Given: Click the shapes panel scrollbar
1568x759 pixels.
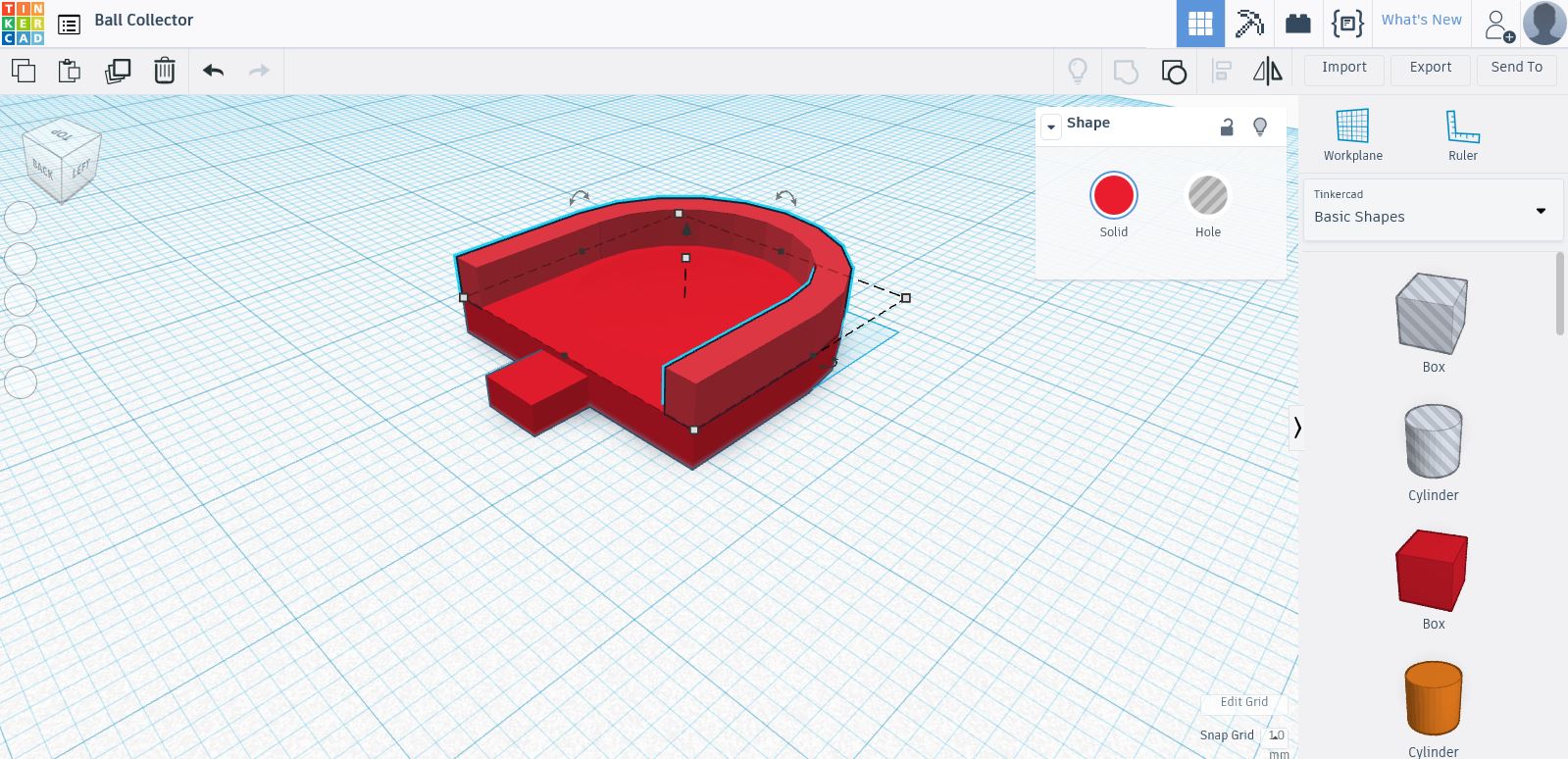Looking at the screenshot, I should [1560, 293].
